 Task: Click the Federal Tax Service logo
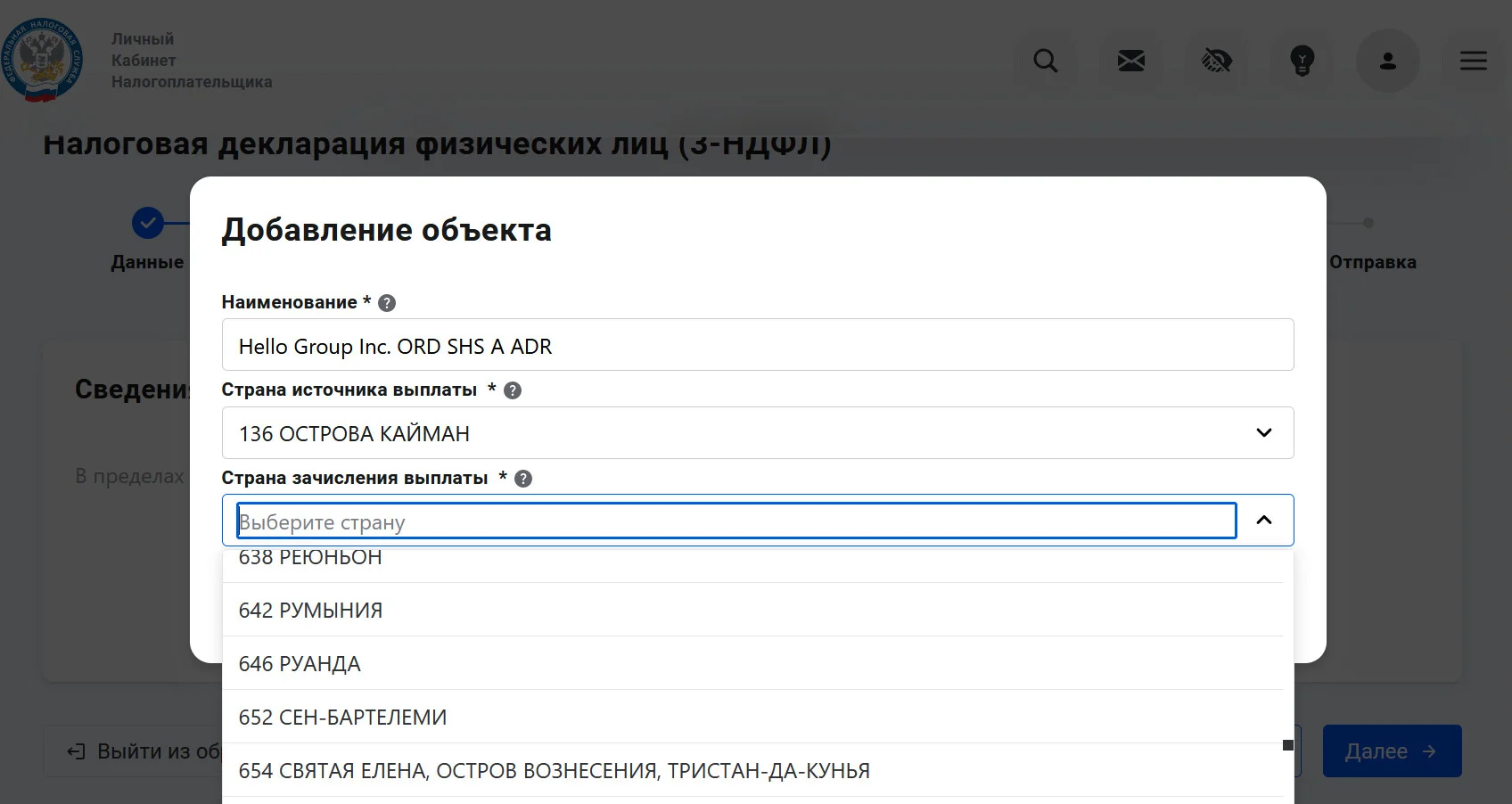(42, 61)
